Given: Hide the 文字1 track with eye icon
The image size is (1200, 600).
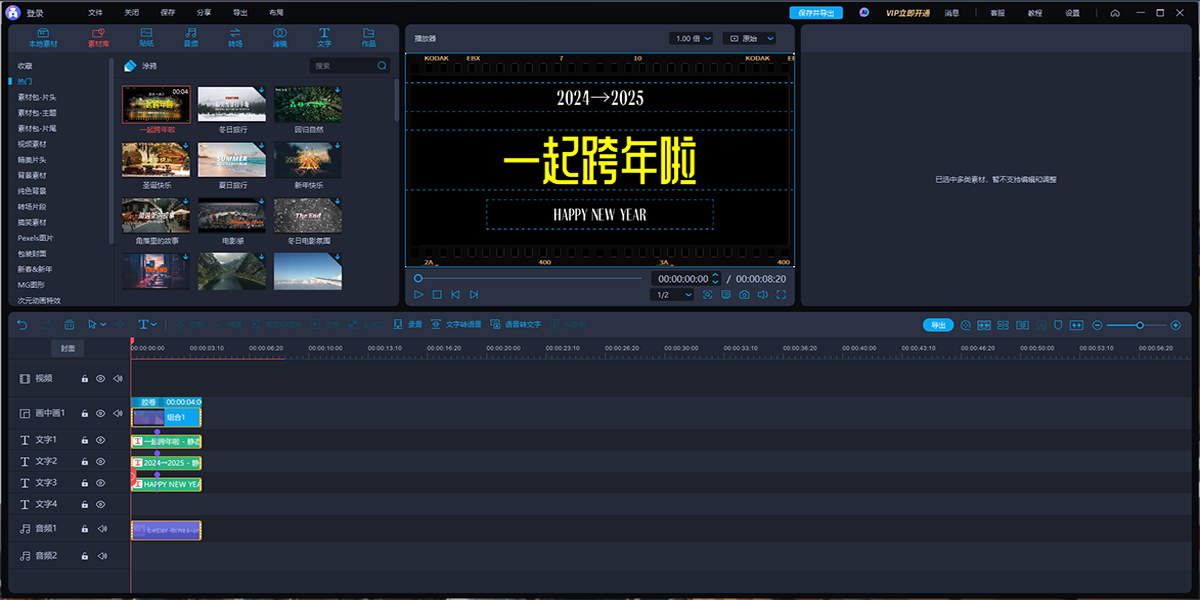Looking at the screenshot, I should coord(100,440).
